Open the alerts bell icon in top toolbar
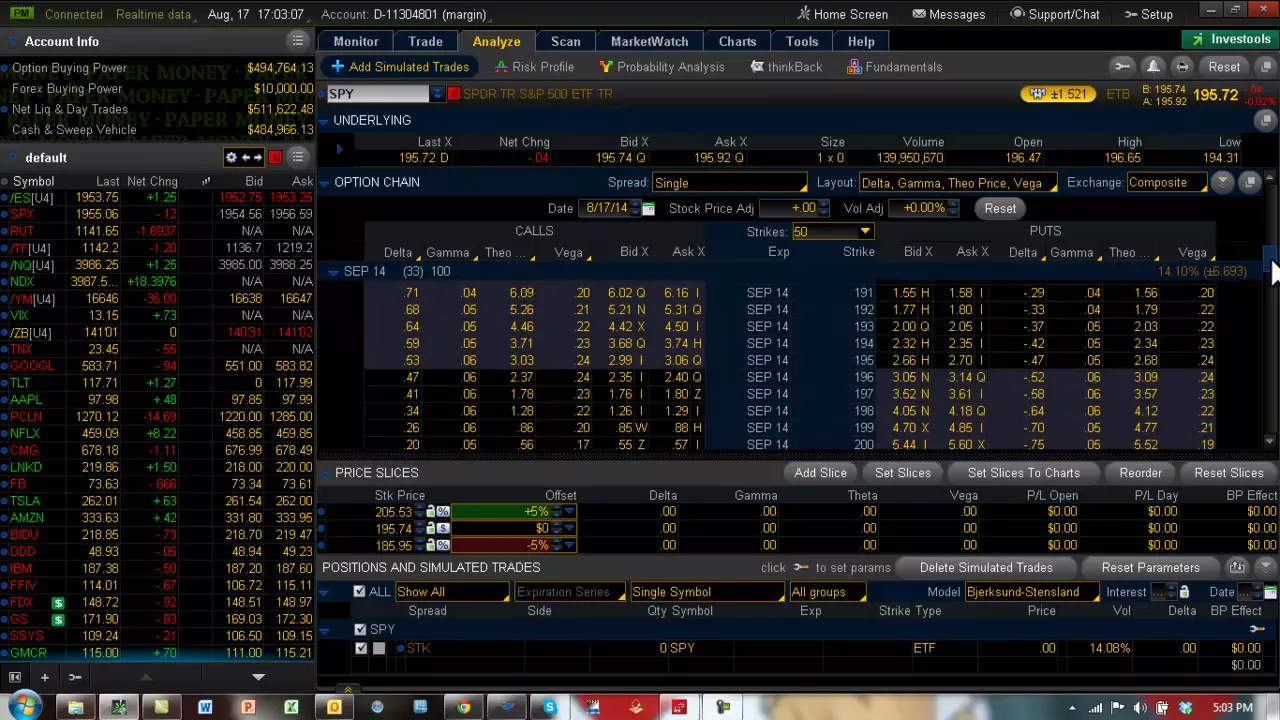Screen dimensions: 1280x720 pos(1153,67)
